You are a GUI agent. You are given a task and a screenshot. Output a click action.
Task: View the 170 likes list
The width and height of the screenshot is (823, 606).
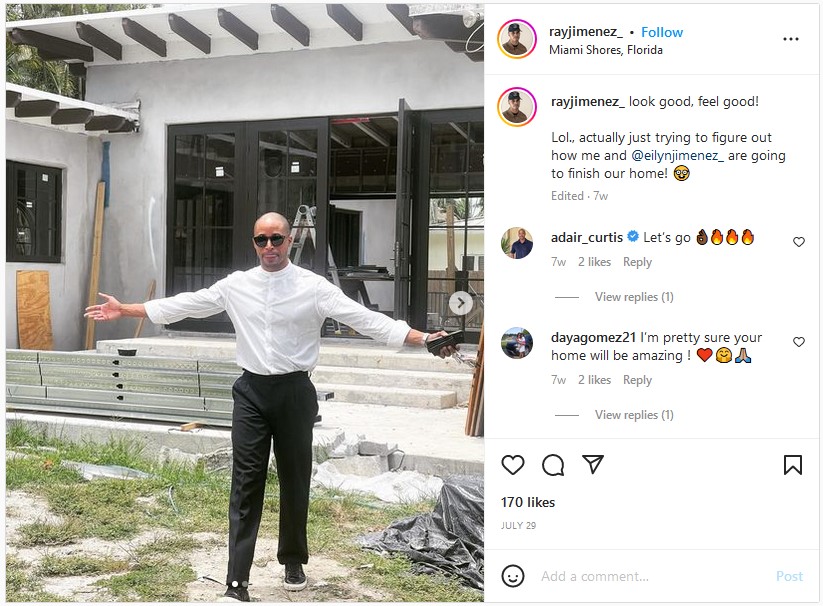click(527, 502)
